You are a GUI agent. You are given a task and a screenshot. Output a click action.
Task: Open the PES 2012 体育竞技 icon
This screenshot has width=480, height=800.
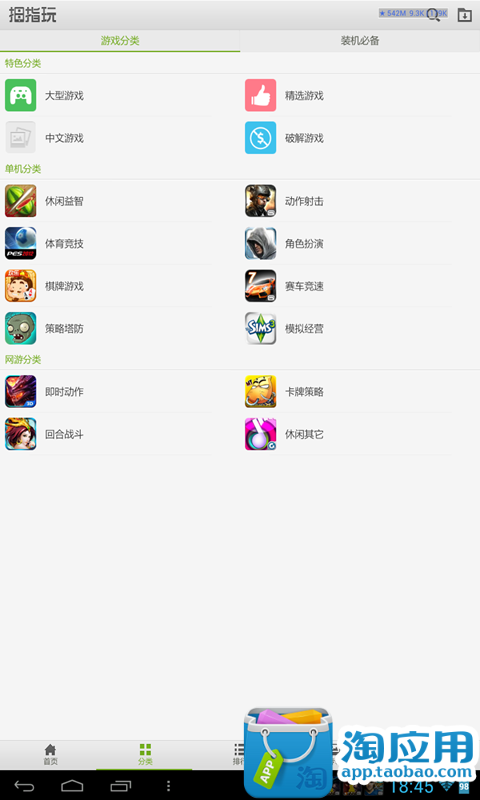[x=20, y=243]
